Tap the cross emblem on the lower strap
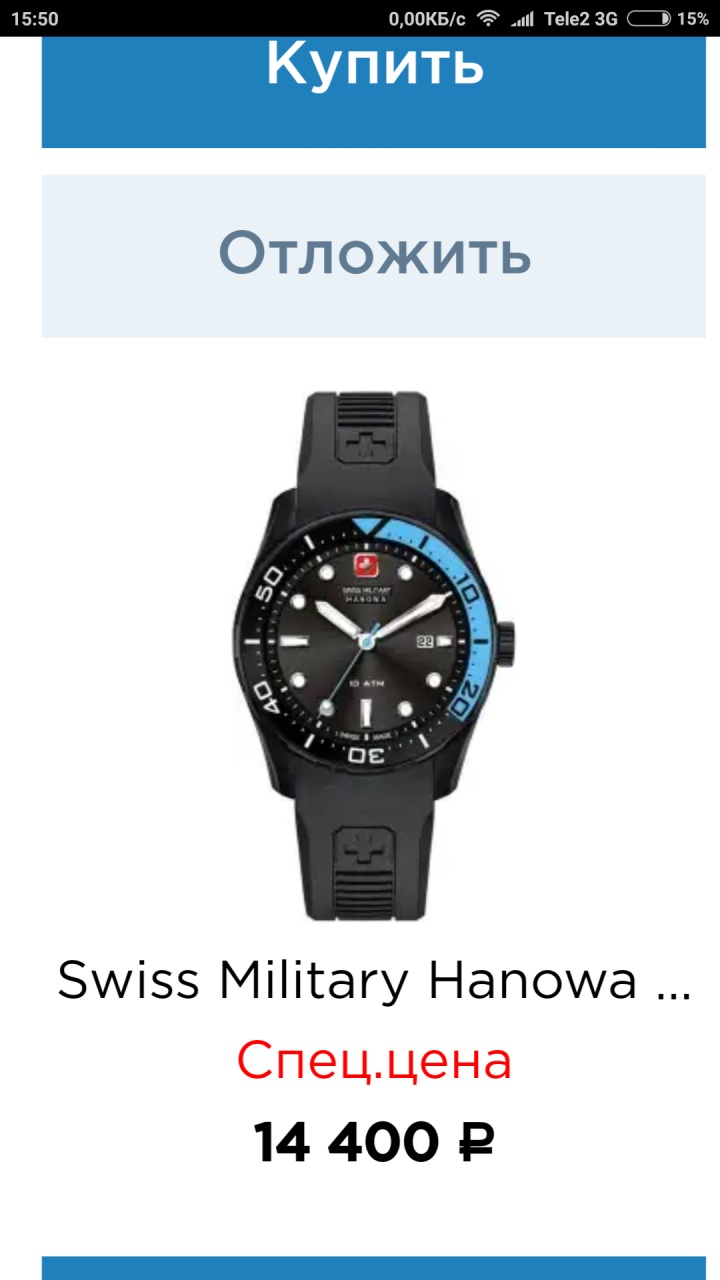 pos(367,853)
